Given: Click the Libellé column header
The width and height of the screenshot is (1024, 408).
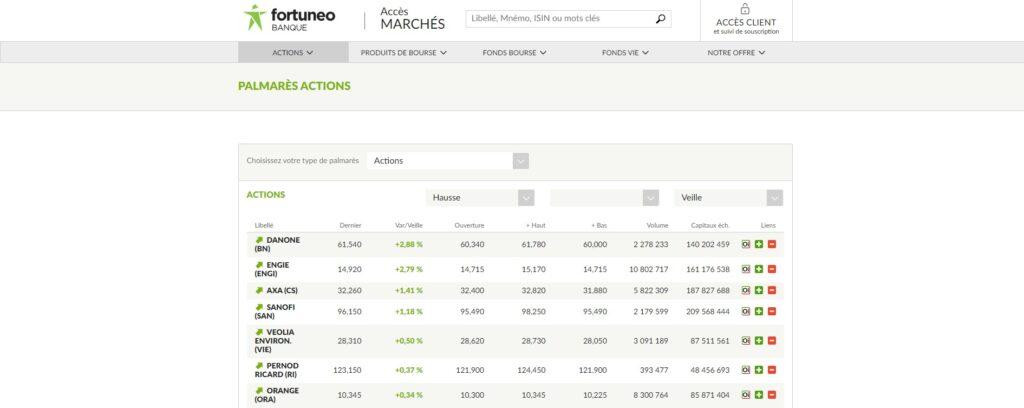Looking at the screenshot, I should pyautogui.click(x=264, y=225).
